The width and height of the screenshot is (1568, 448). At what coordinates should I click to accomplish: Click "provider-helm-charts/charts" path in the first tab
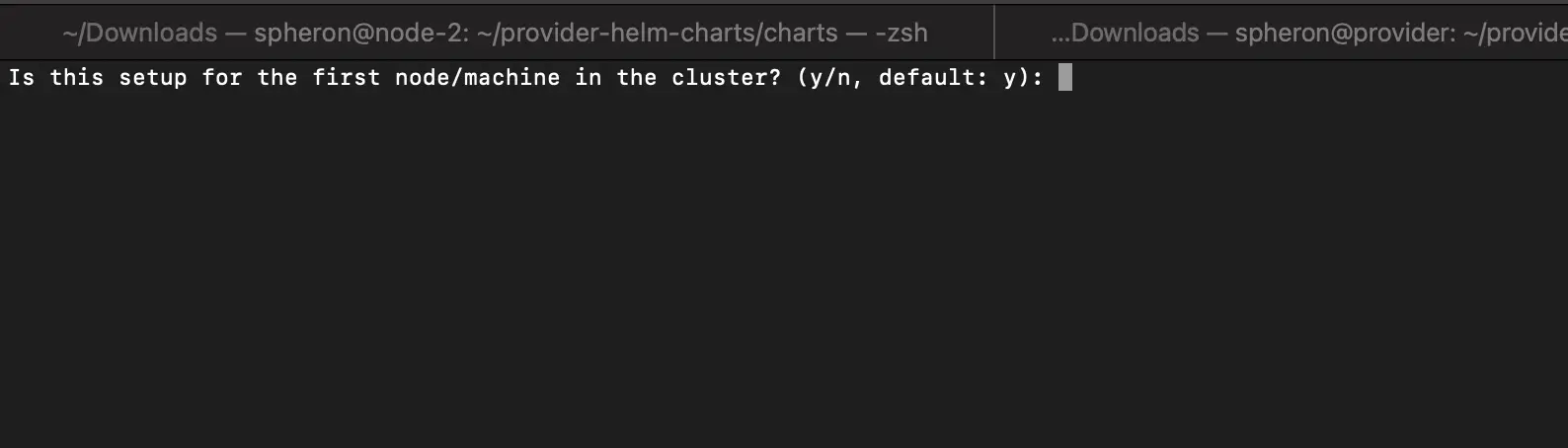pyautogui.click(x=658, y=33)
